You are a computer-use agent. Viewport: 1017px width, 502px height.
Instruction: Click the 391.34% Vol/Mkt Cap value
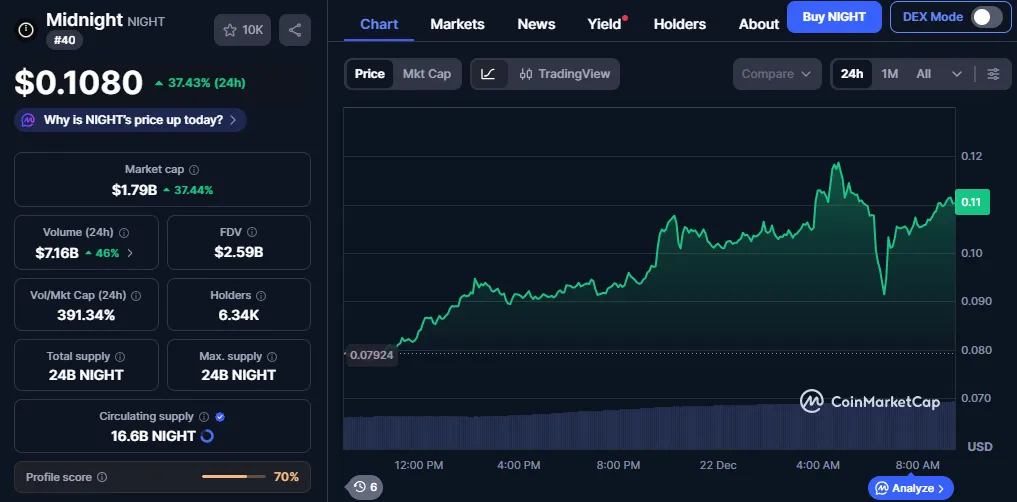tap(86, 315)
